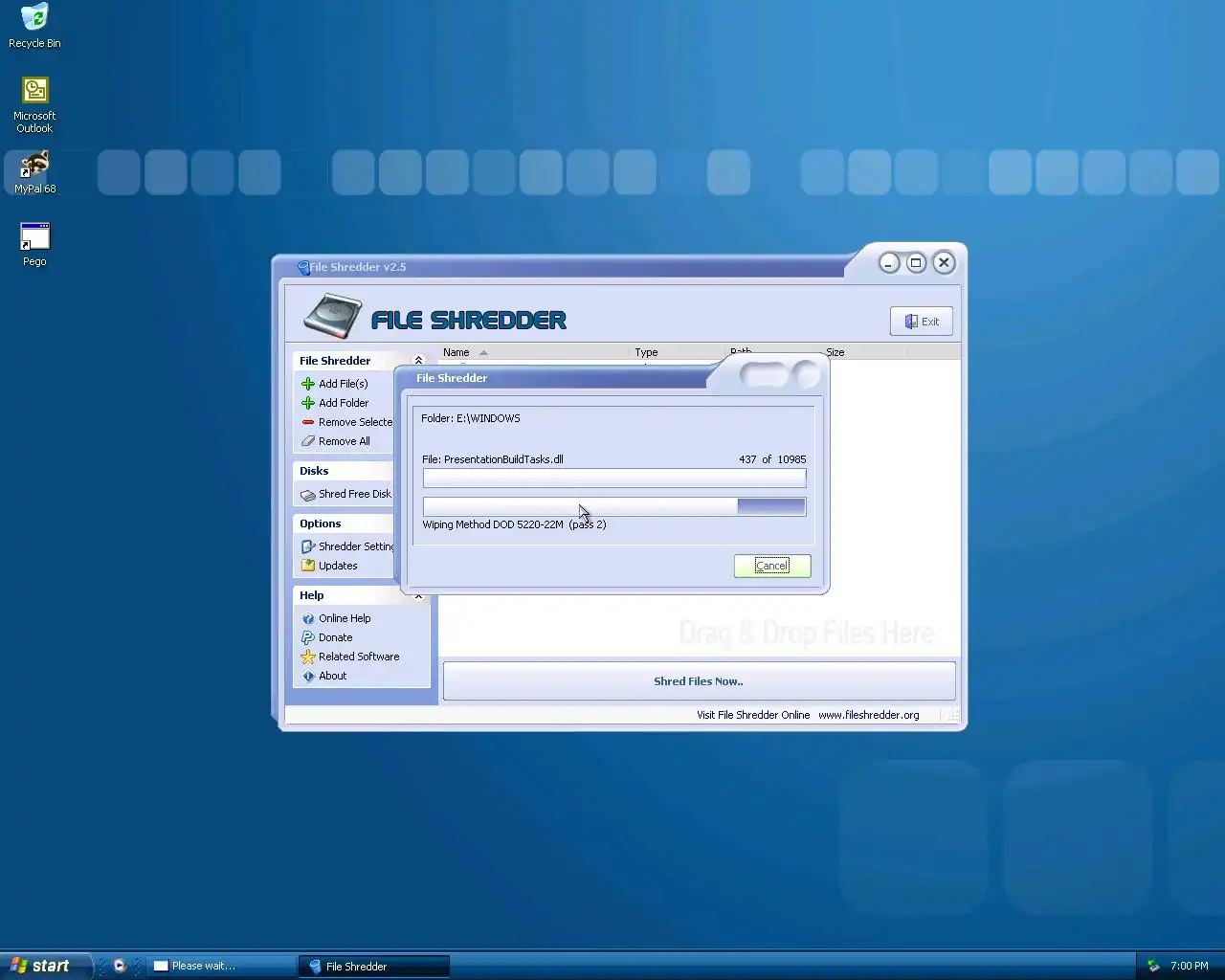The height and width of the screenshot is (980, 1225).
Task: Collapse the File Shredder sidebar section
Action: pyautogui.click(x=418, y=360)
